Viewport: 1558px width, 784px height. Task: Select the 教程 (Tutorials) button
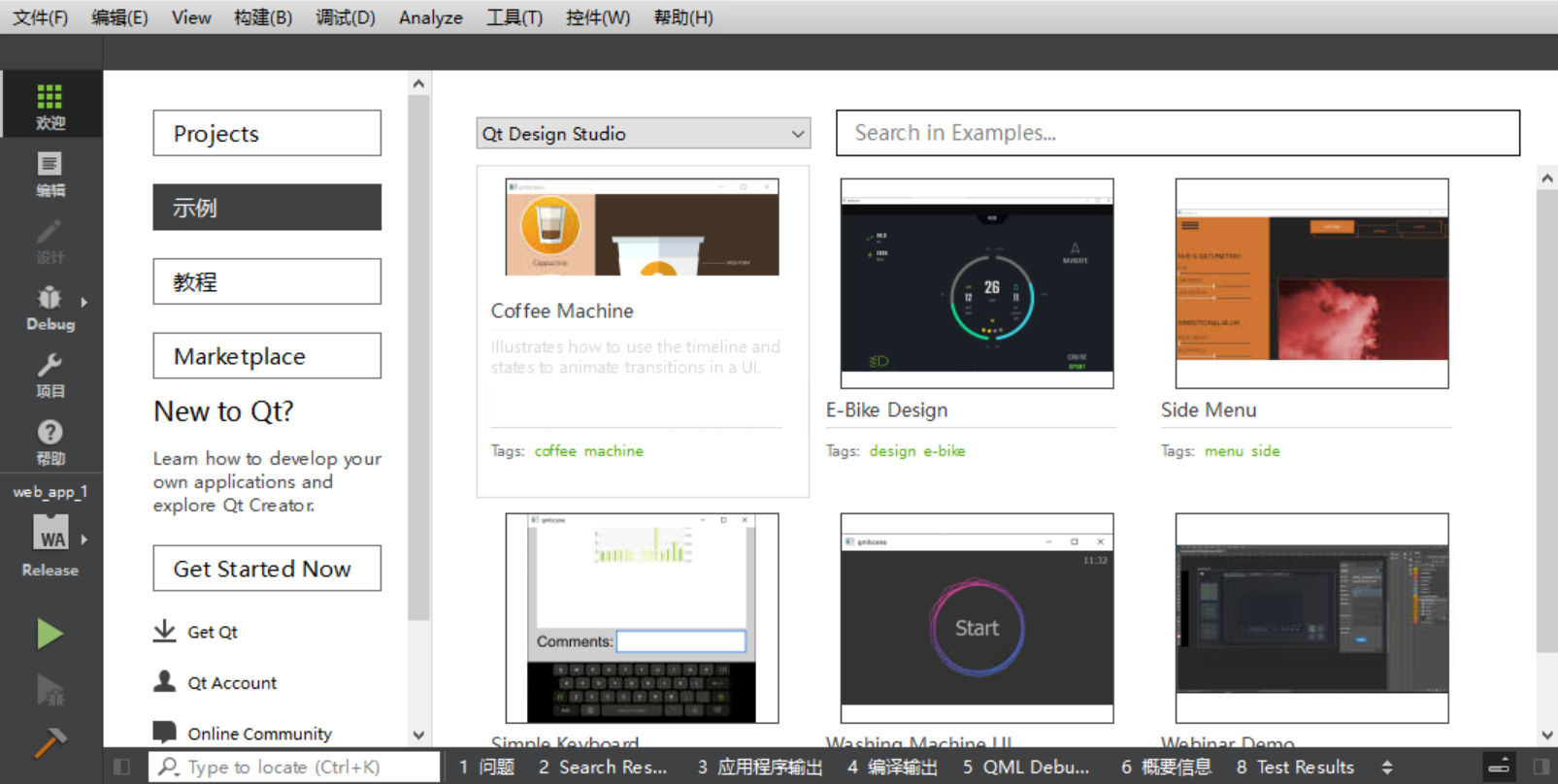[267, 281]
